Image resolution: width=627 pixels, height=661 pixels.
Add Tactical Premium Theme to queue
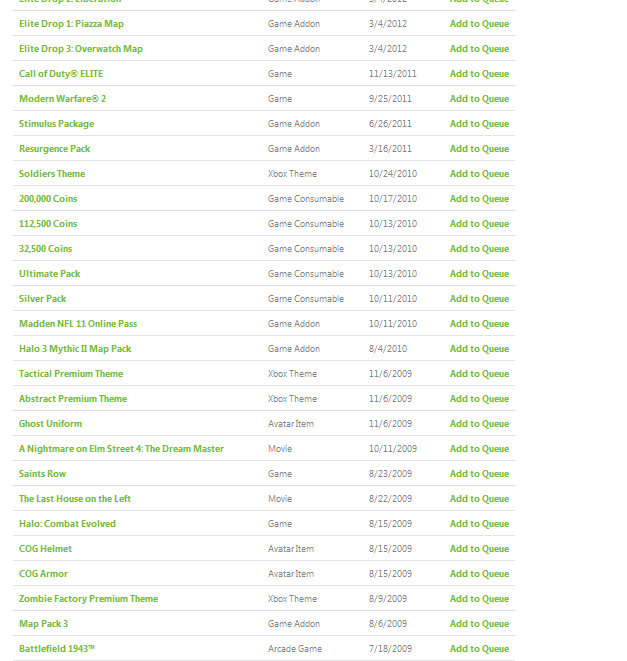pyautogui.click(x=479, y=373)
